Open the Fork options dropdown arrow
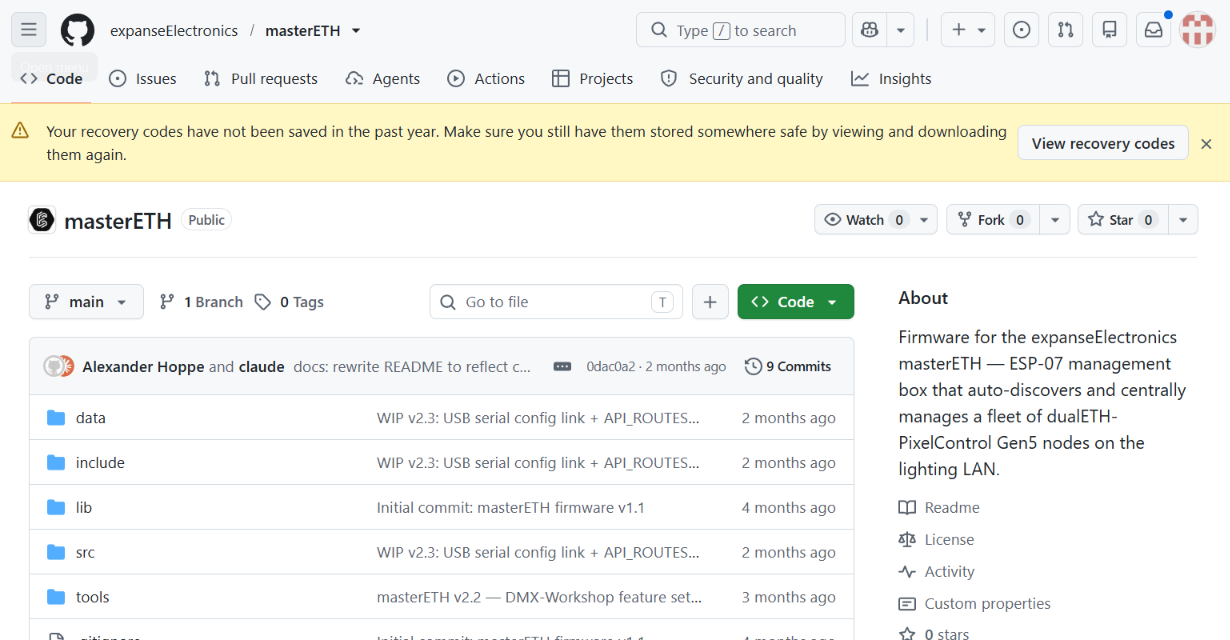This screenshot has height=640, width=1230. point(1055,220)
